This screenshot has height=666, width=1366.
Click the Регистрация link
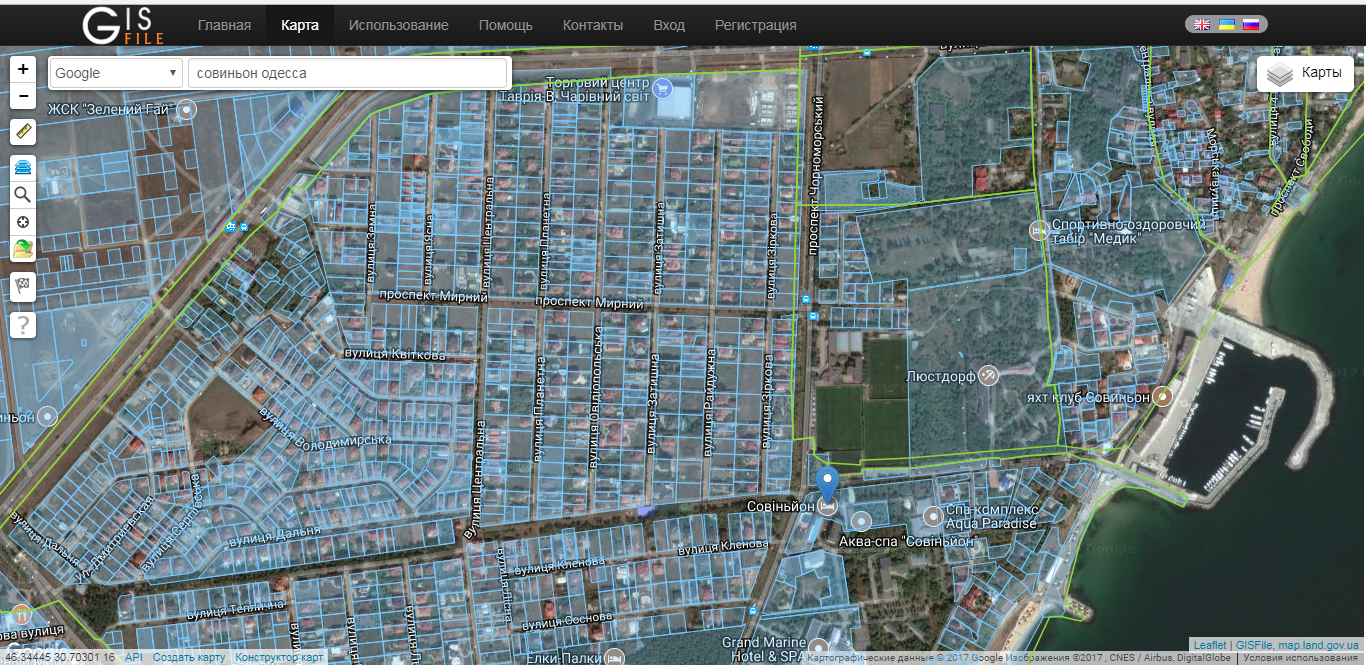(x=755, y=25)
